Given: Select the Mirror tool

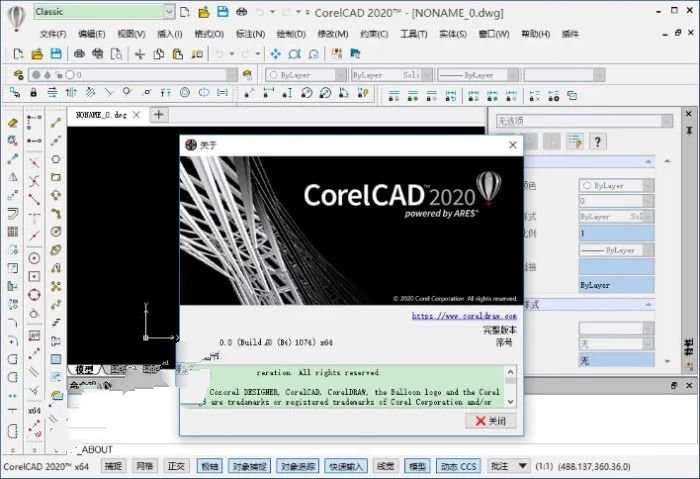Looking at the screenshot, I should coord(12,177).
